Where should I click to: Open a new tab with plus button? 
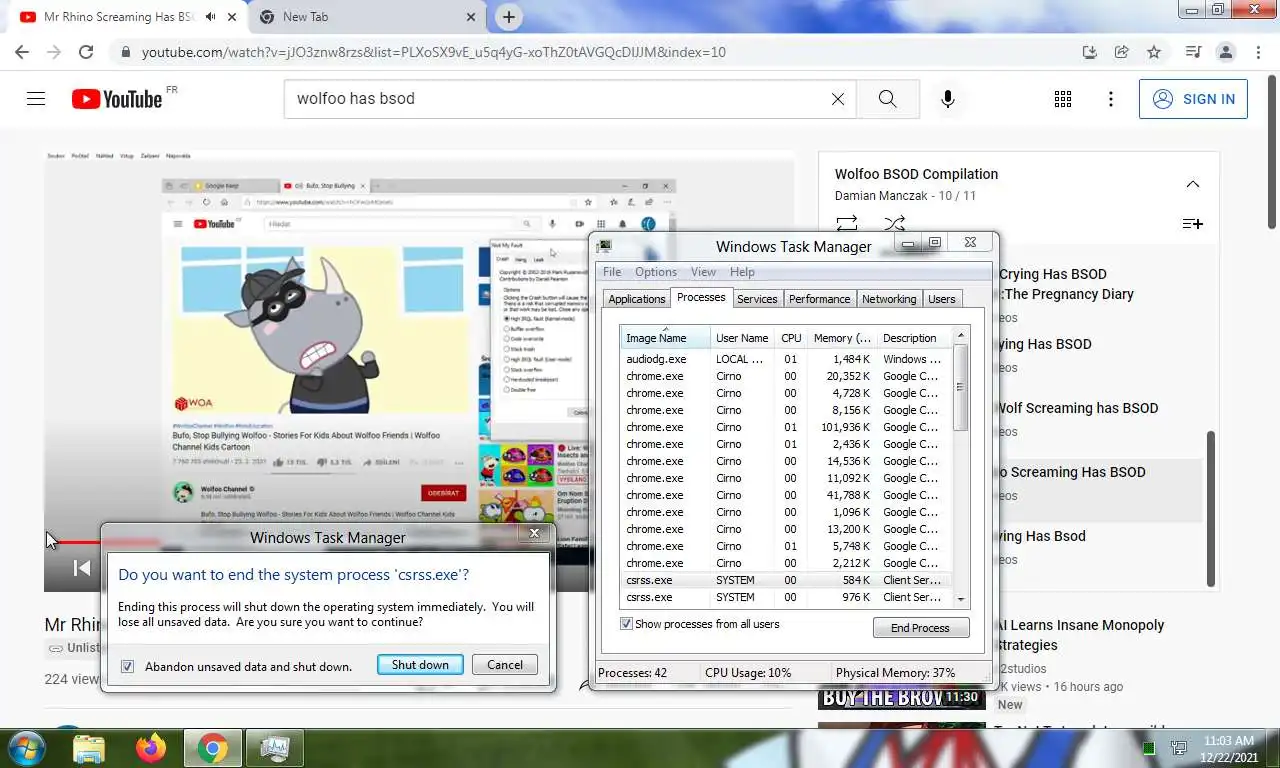[509, 17]
